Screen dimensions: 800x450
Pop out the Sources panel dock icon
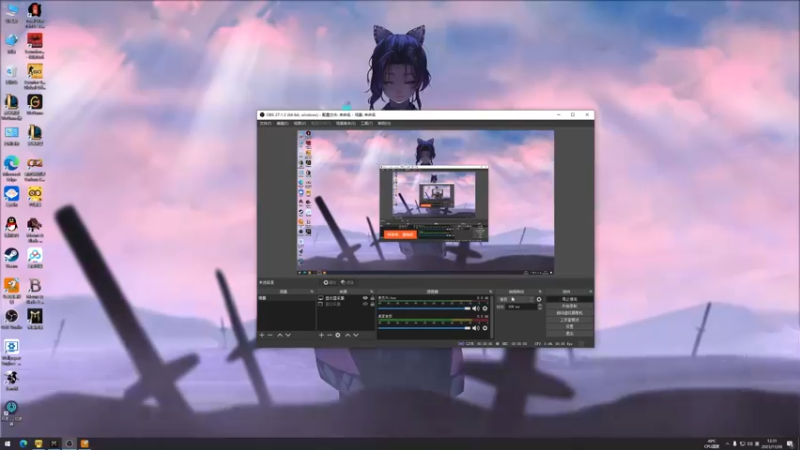coord(371,292)
